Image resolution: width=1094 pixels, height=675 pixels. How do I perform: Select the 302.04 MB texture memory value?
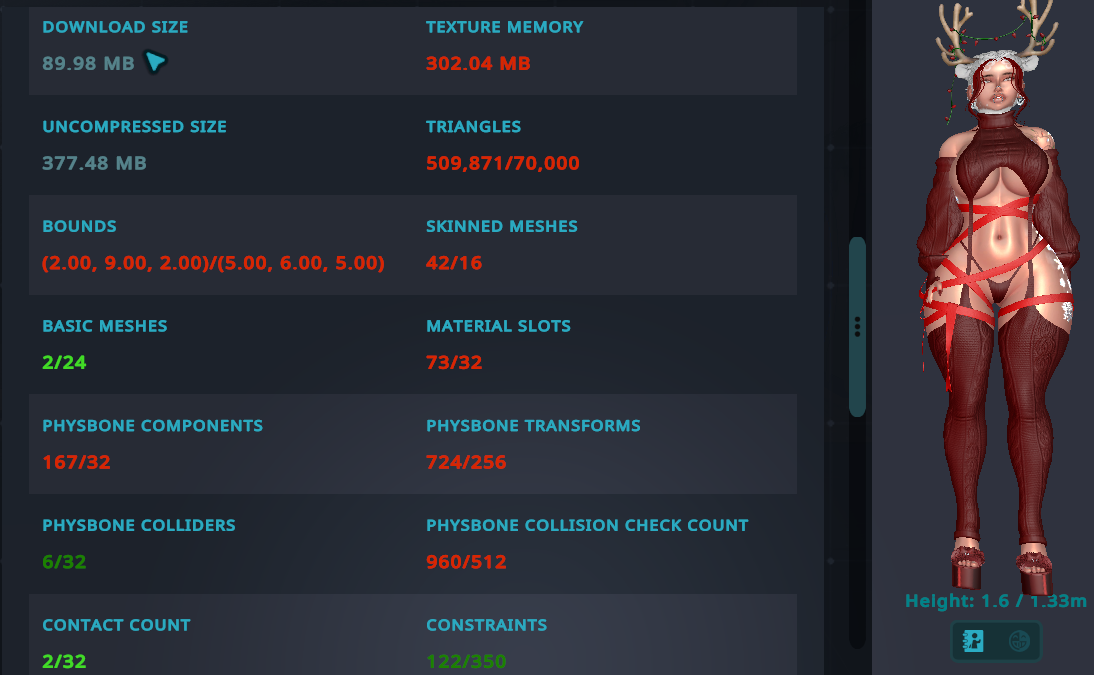tap(478, 64)
